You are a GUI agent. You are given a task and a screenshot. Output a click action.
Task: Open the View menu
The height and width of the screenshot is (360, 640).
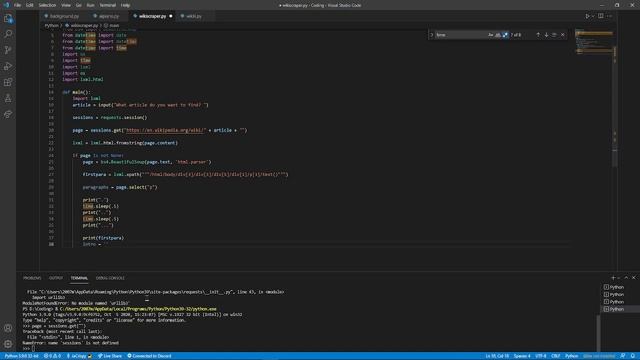click(66, 5)
